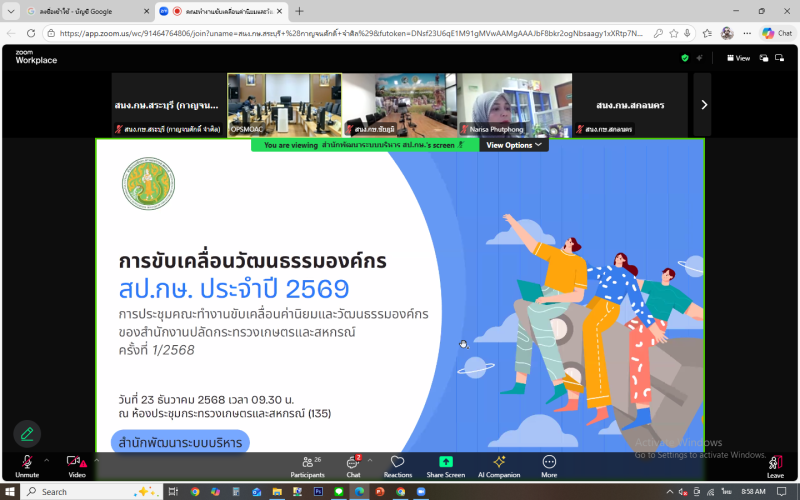This screenshot has width=800, height=500.
Task: Click the green Share Screen button
Action: click(x=446, y=465)
